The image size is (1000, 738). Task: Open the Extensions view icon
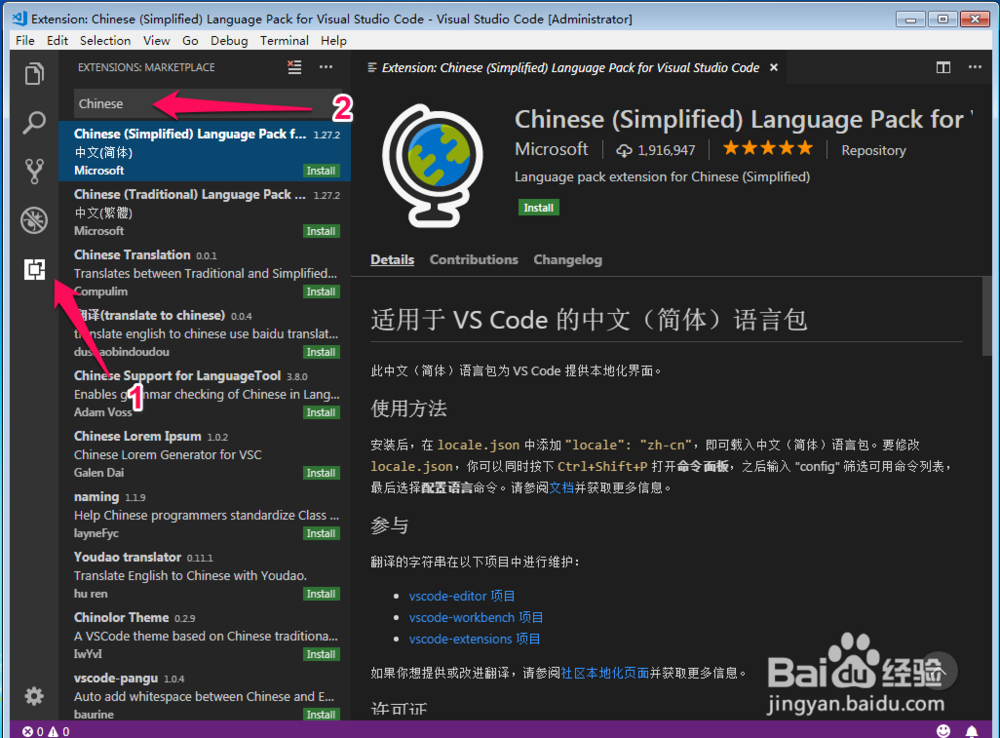tap(34, 269)
